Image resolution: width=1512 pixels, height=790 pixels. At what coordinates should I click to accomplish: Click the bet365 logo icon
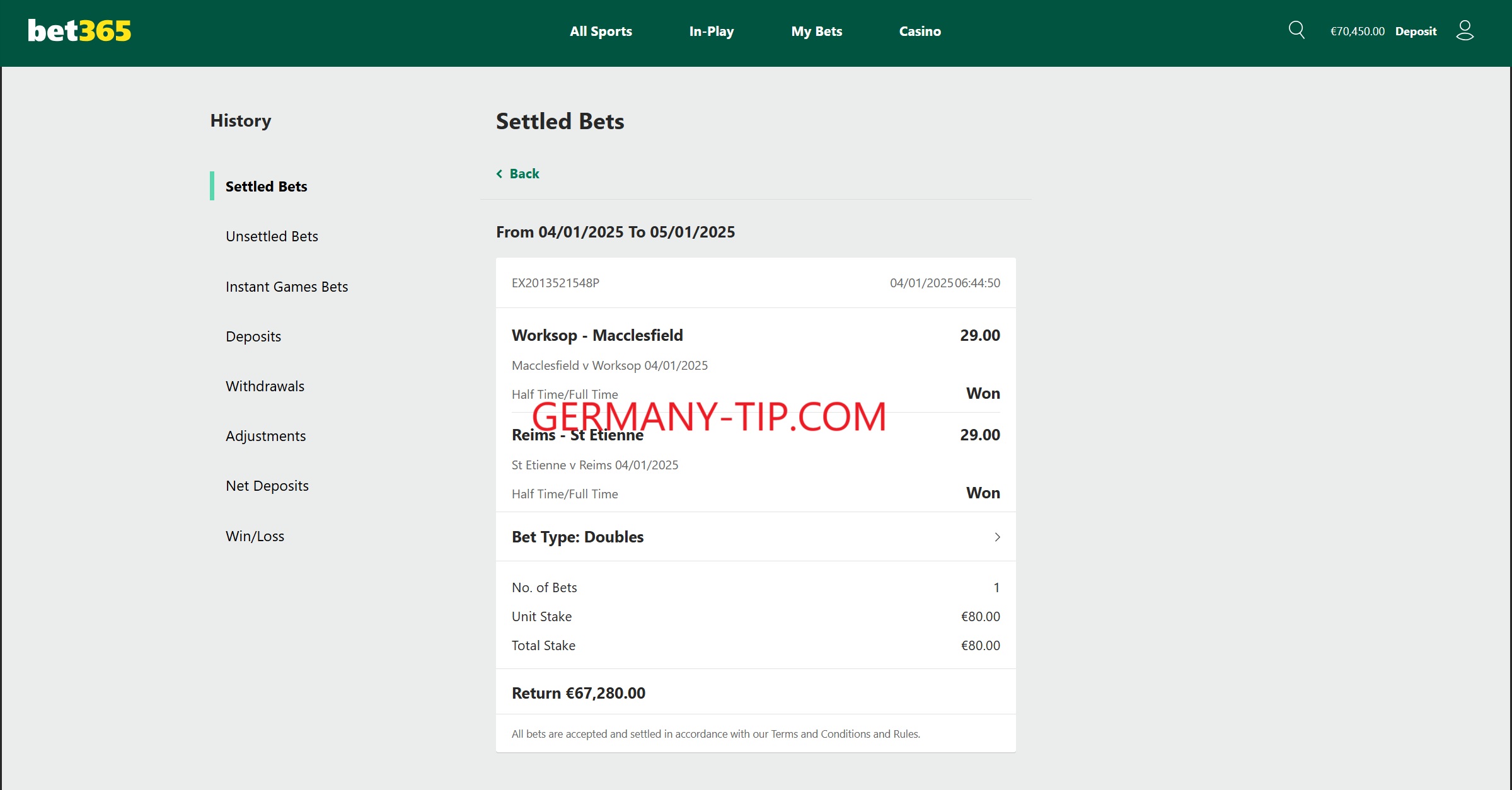75,29
